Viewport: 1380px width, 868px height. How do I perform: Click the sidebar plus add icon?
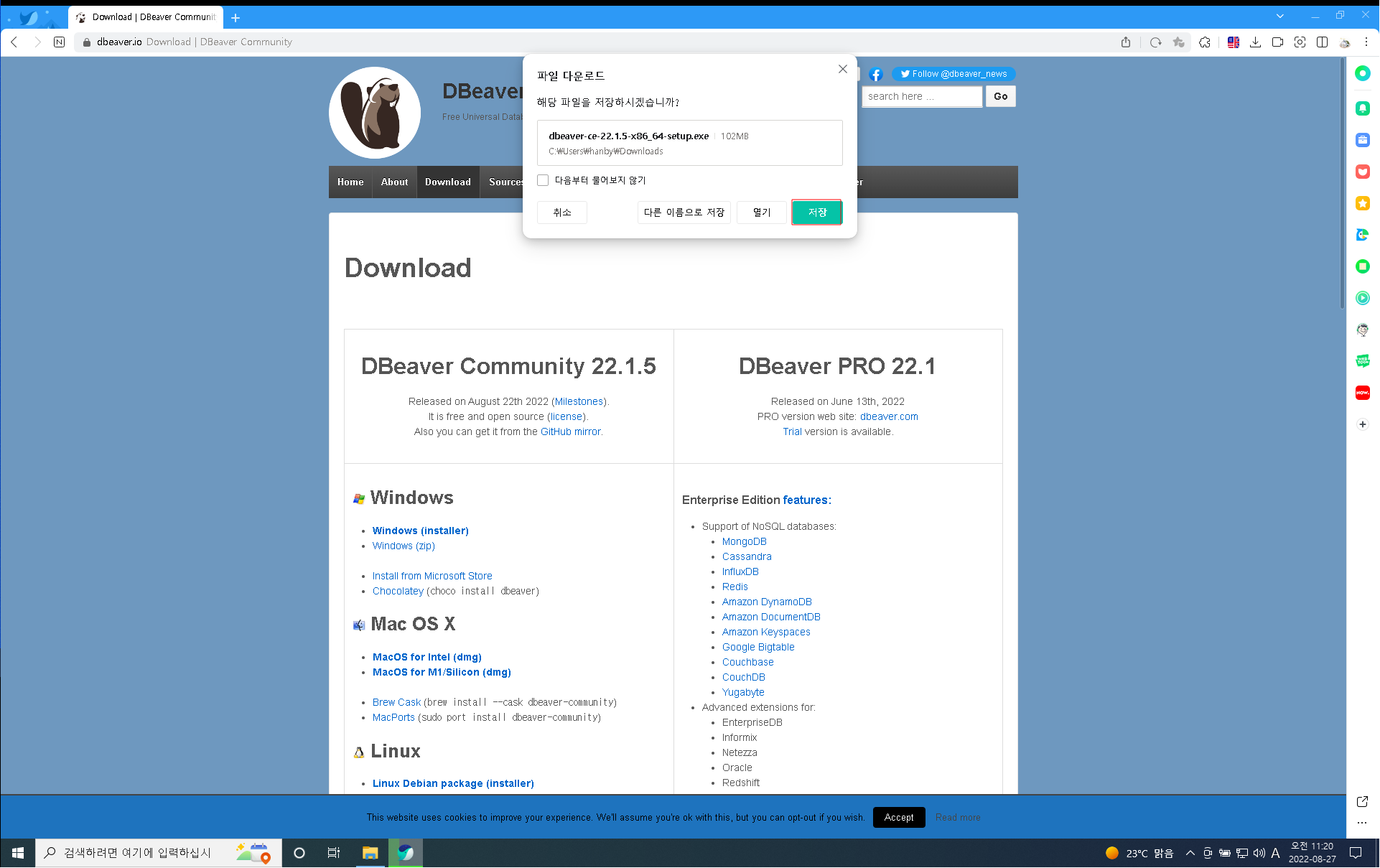click(1362, 424)
